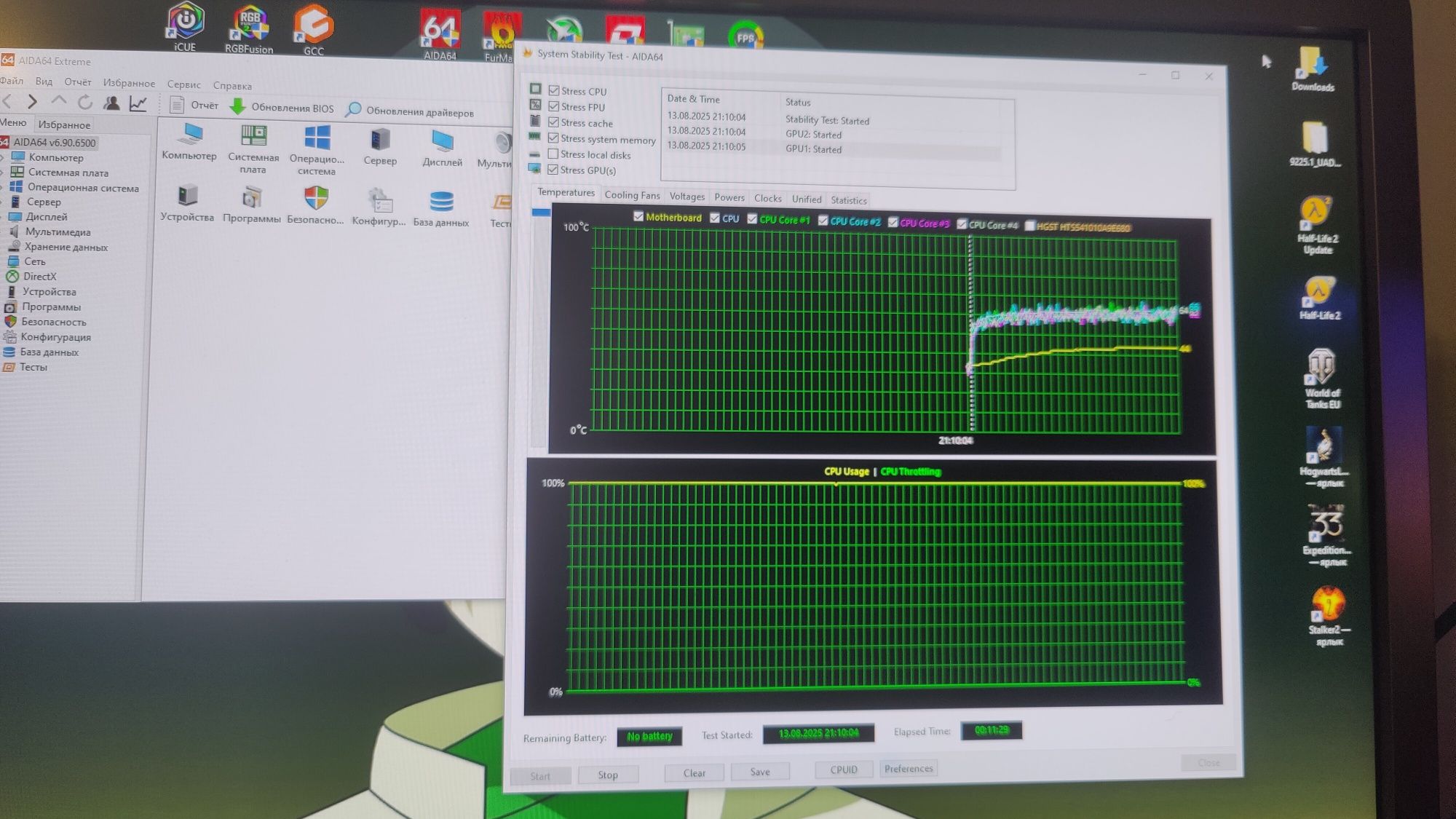
Task: Toggle the Motherboard temperature graph checkbox
Action: click(x=638, y=217)
